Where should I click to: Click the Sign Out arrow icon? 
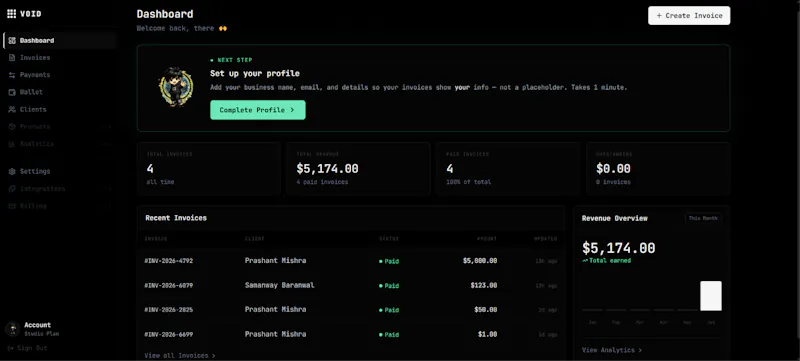click(x=11, y=348)
